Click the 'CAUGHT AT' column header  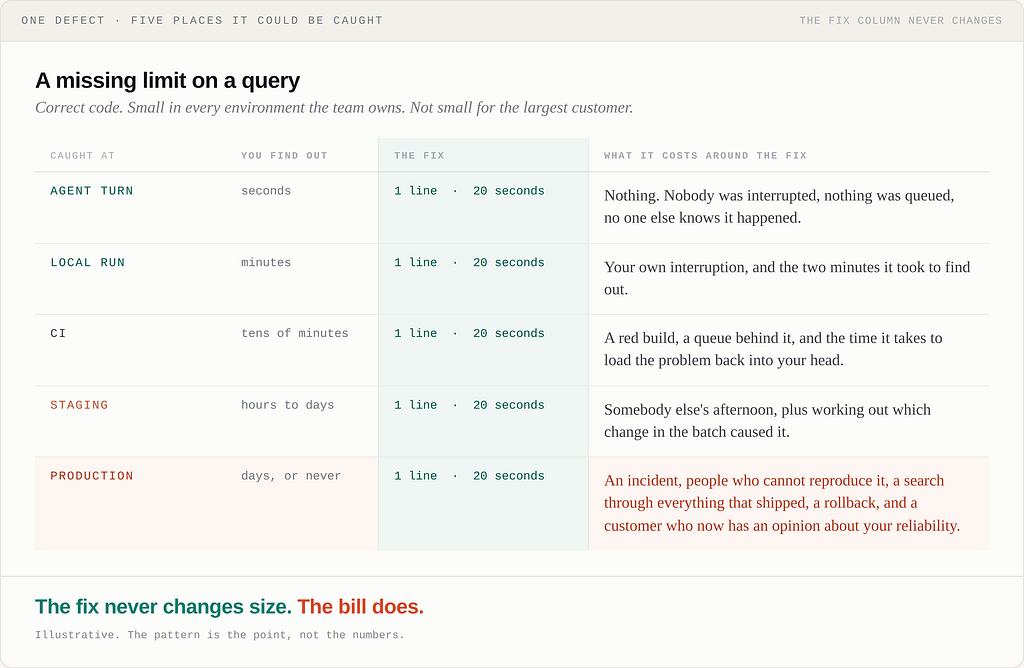click(82, 155)
